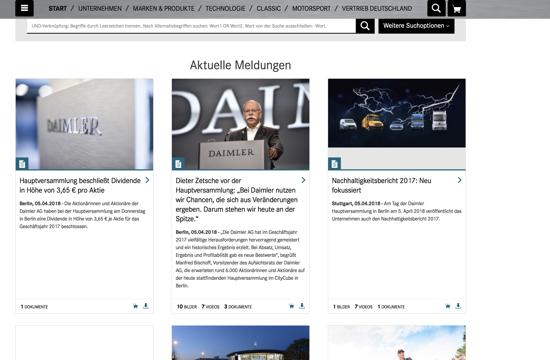550x360 pixels.
Task: Click the search icon in top navigation
Action: click(x=436, y=8)
